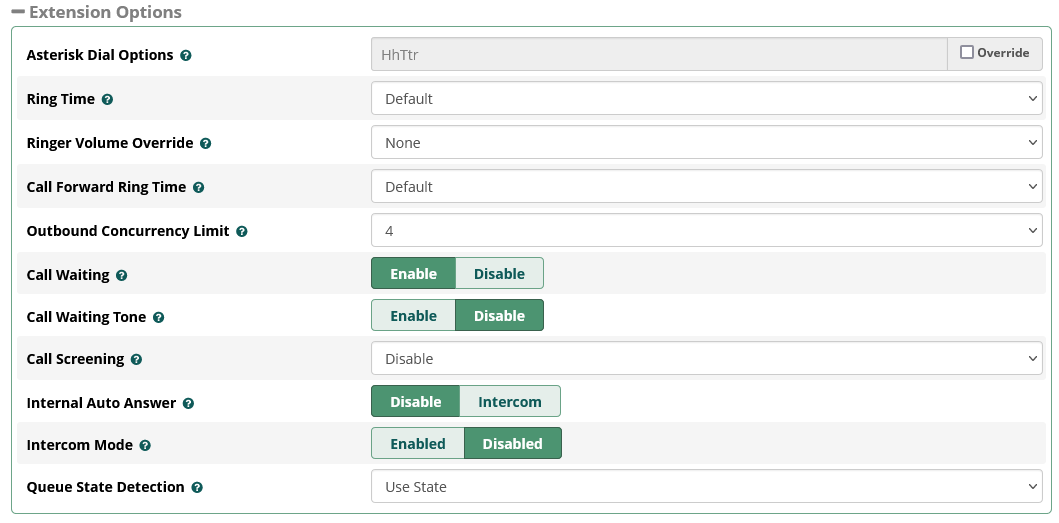1059x523 pixels.
Task: Set Internal Auto Answer to Intercom
Action: [x=509, y=402]
